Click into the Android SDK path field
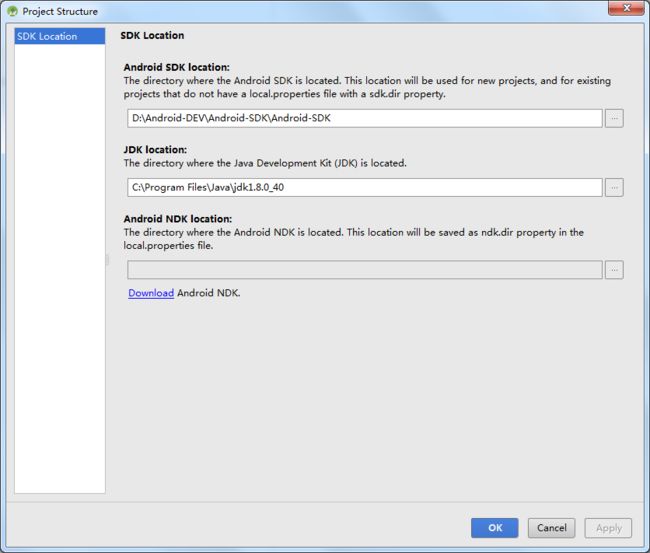650x553 pixels. (365, 119)
